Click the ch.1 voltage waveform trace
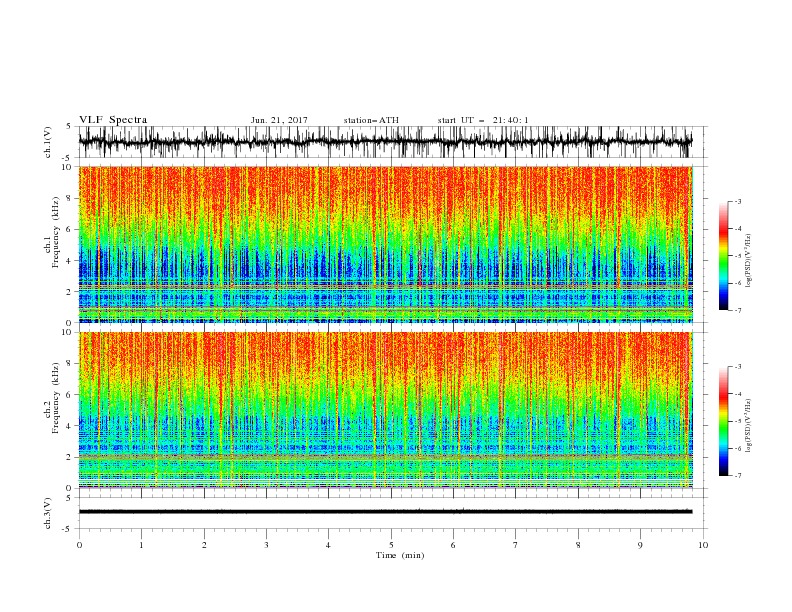This screenshot has height=612, width=792. coord(385,142)
